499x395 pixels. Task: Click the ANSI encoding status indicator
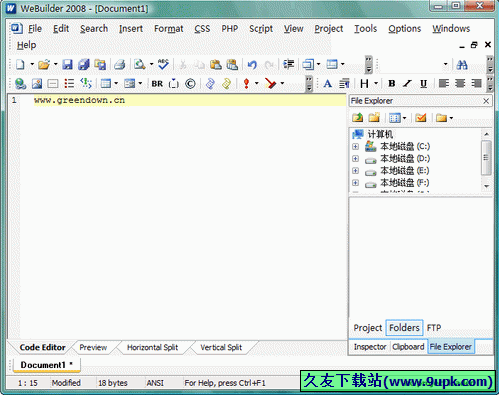coord(155,383)
